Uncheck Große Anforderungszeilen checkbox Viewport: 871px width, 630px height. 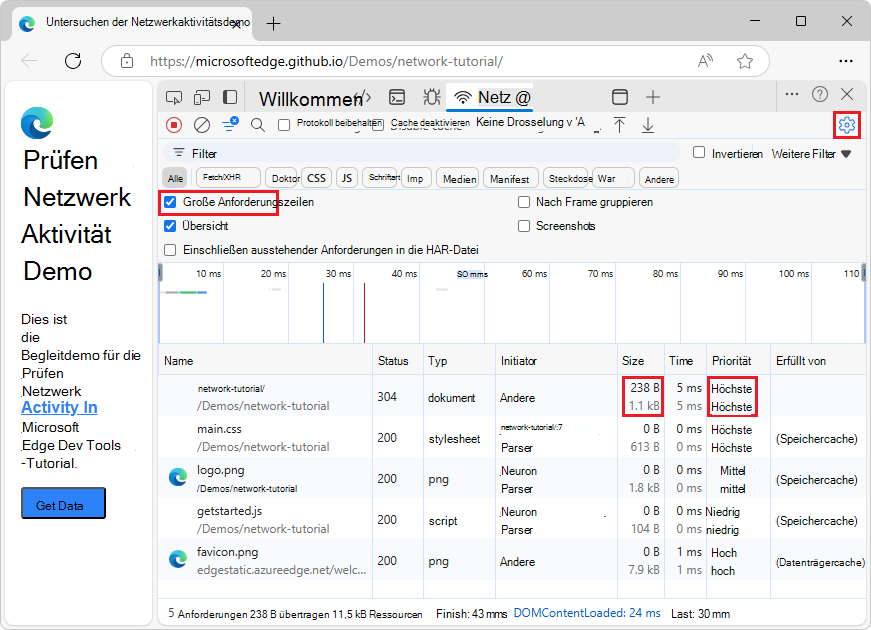(x=170, y=202)
